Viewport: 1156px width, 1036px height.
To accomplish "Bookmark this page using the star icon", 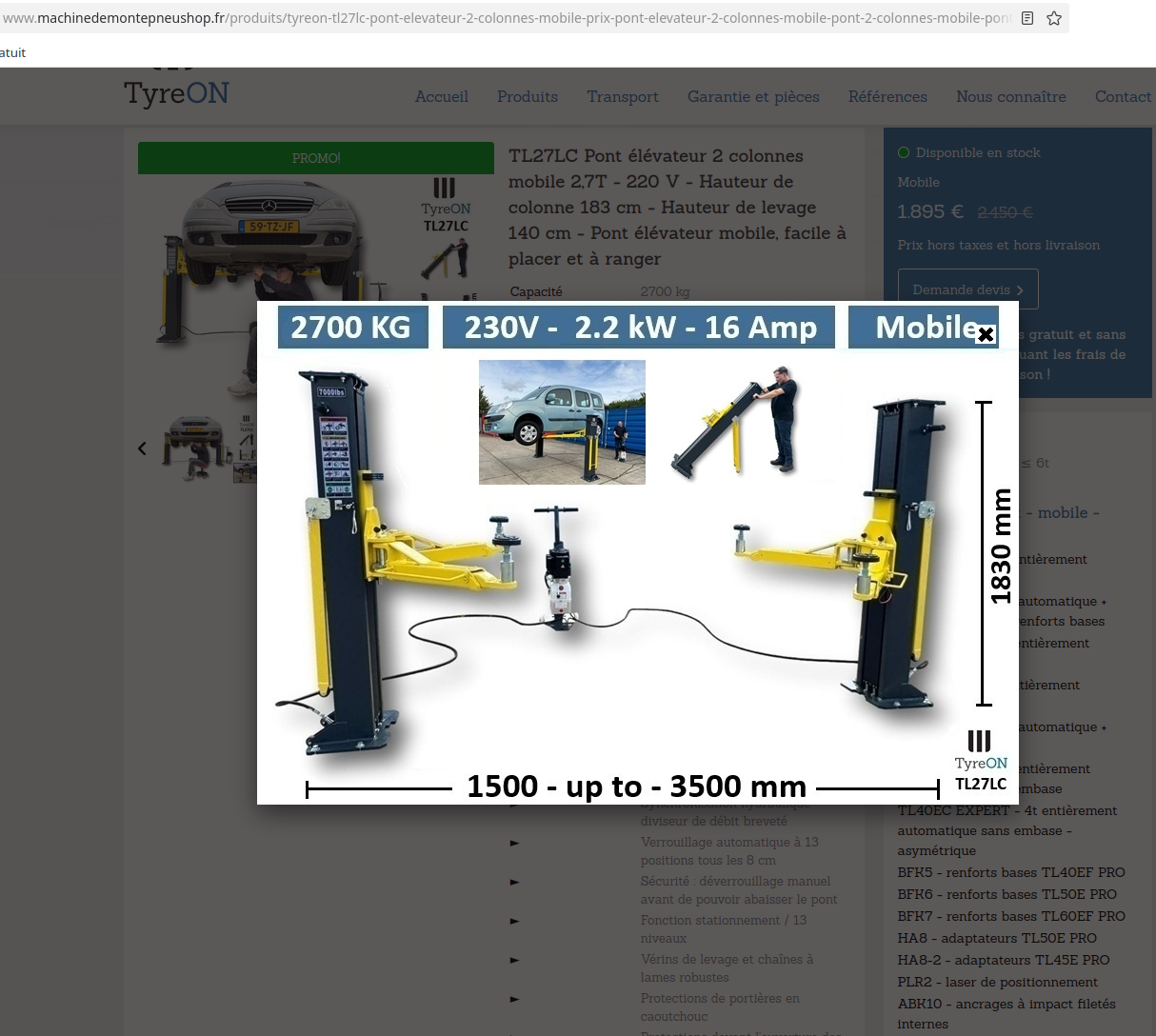I will pyautogui.click(x=1054, y=18).
